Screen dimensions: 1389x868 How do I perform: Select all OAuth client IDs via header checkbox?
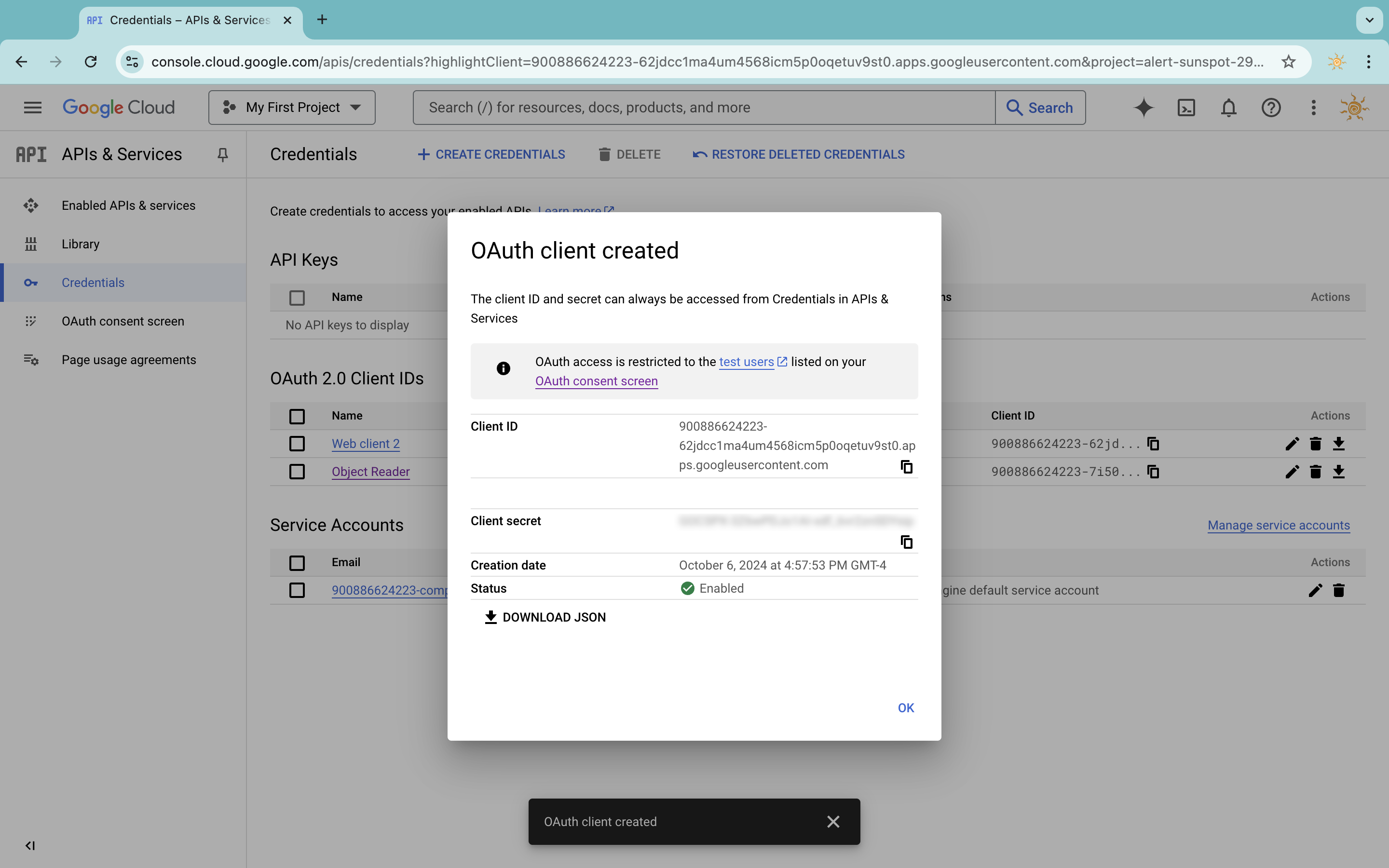point(297,416)
